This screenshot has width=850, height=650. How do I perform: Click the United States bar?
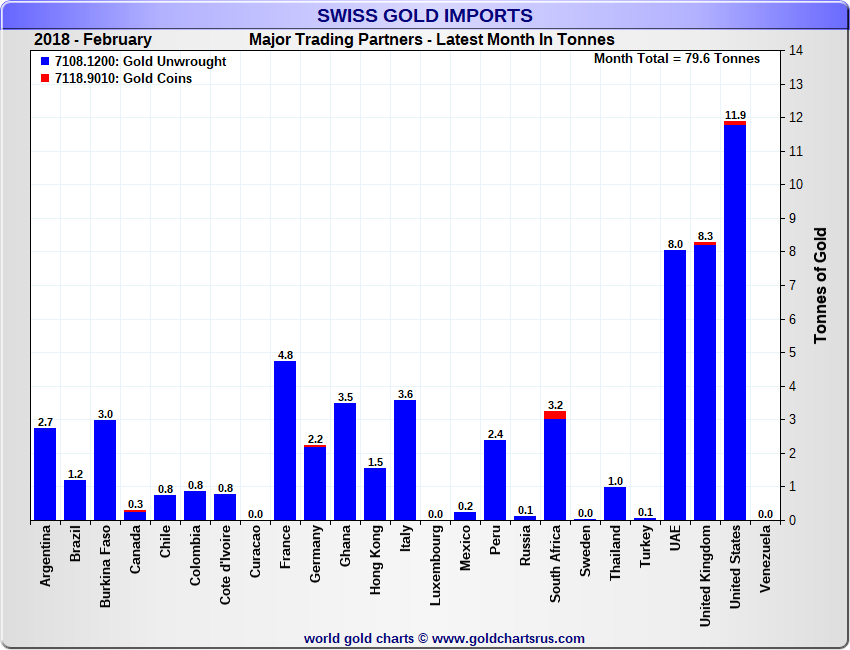tap(735, 322)
